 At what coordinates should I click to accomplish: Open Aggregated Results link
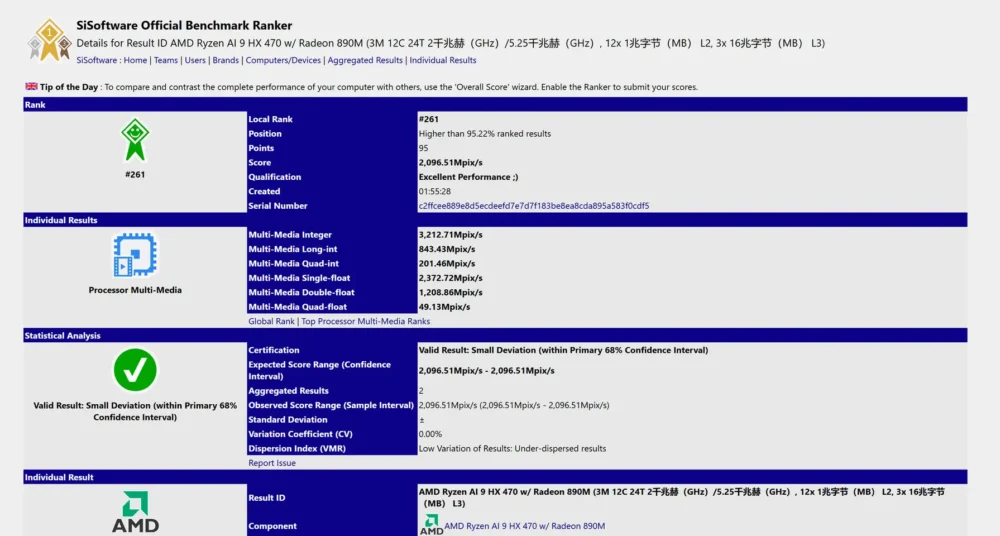pos(365,60)
